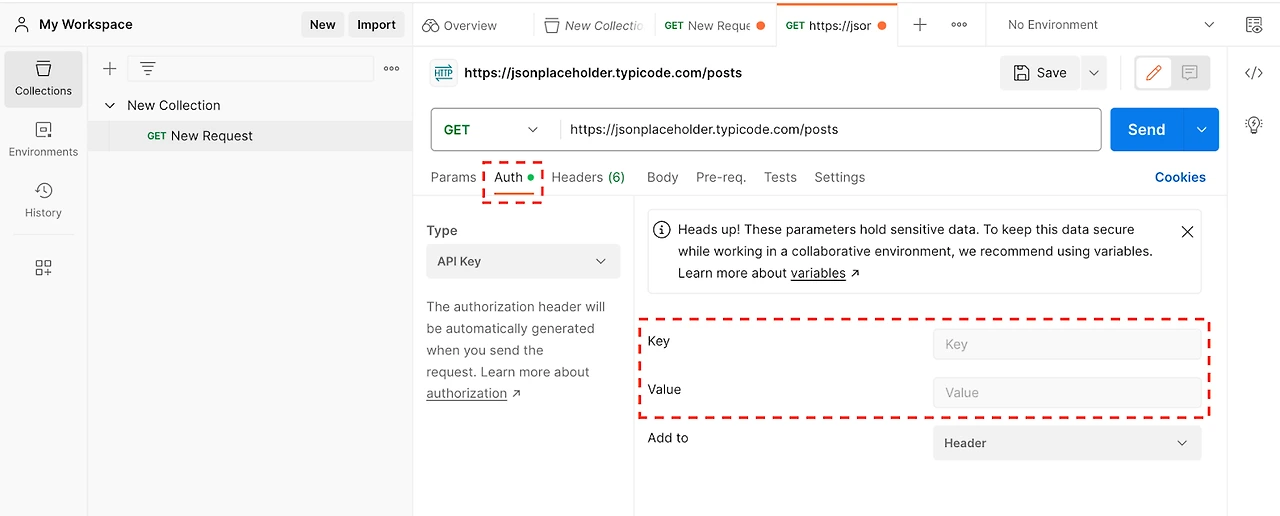
Task: Open the collections more options ellipsis
Action: (392, 68)
